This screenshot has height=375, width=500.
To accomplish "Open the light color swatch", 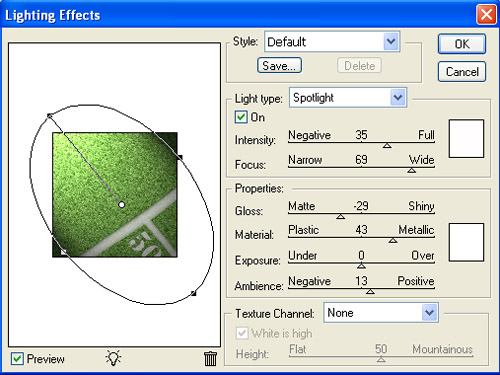I will pyautogui.click(x=466, y=138).
